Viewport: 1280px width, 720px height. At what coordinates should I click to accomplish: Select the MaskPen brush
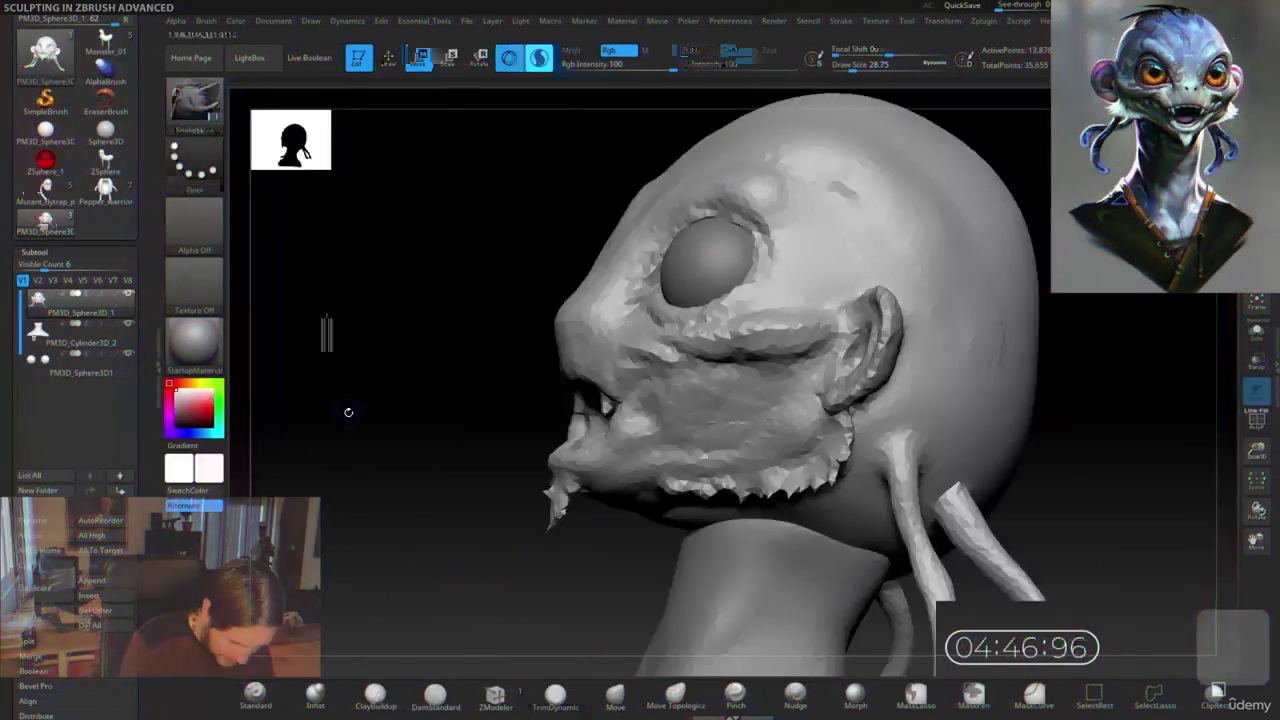pyautogui.click(x=974, y=696)
